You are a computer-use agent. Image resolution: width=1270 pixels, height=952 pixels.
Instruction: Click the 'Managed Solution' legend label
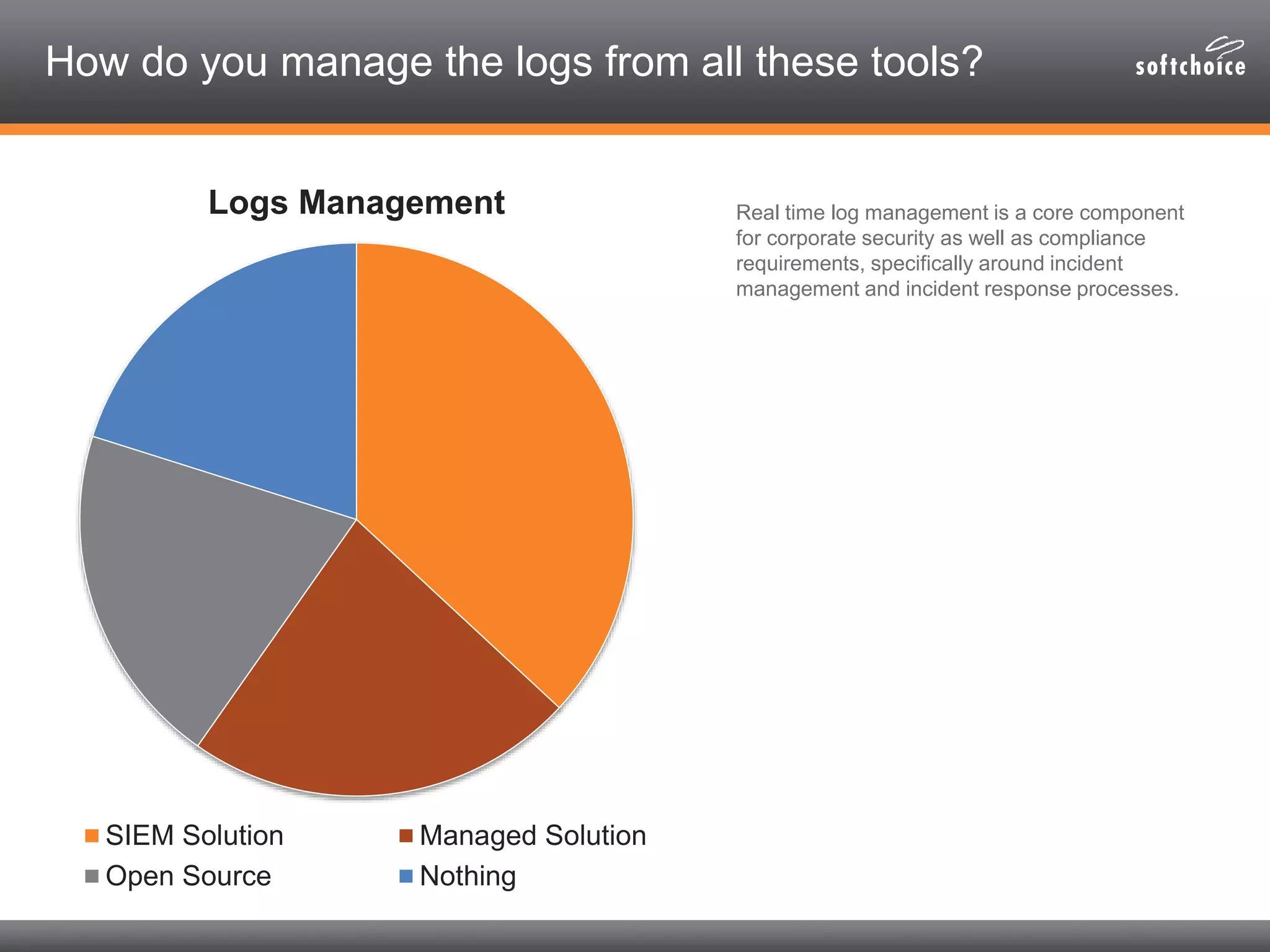533,837
